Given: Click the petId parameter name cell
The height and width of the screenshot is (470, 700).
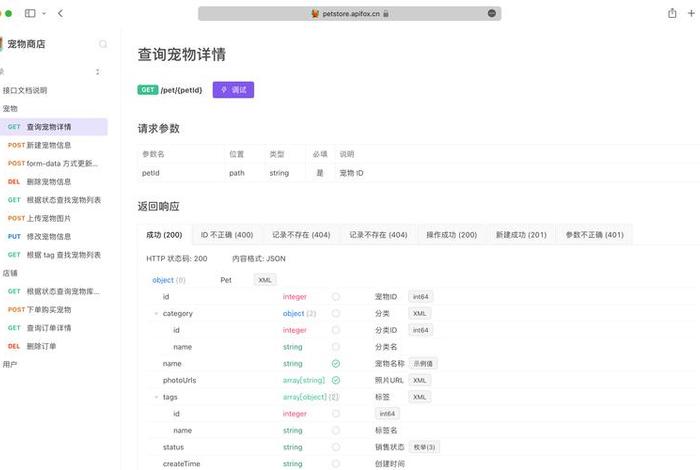Looking at the screenshot, I should point(151,173).
